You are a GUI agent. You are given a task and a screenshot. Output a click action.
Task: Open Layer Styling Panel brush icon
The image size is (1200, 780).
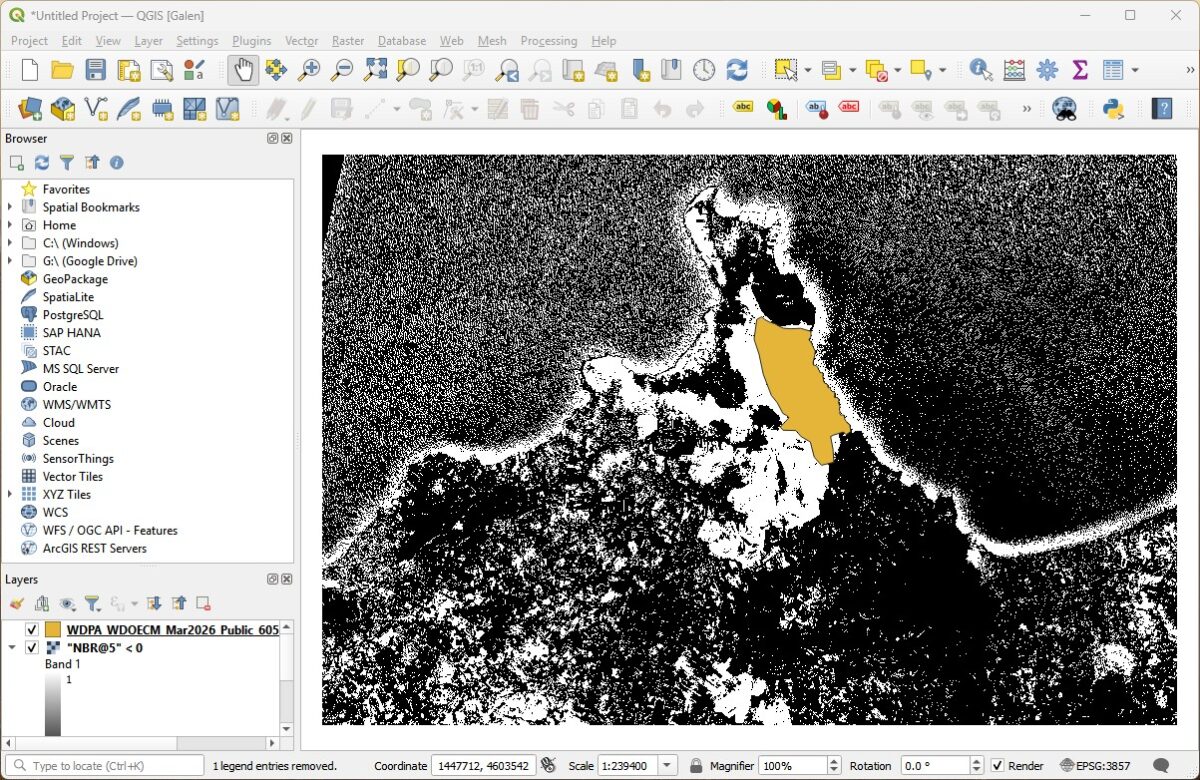point(17,603)
